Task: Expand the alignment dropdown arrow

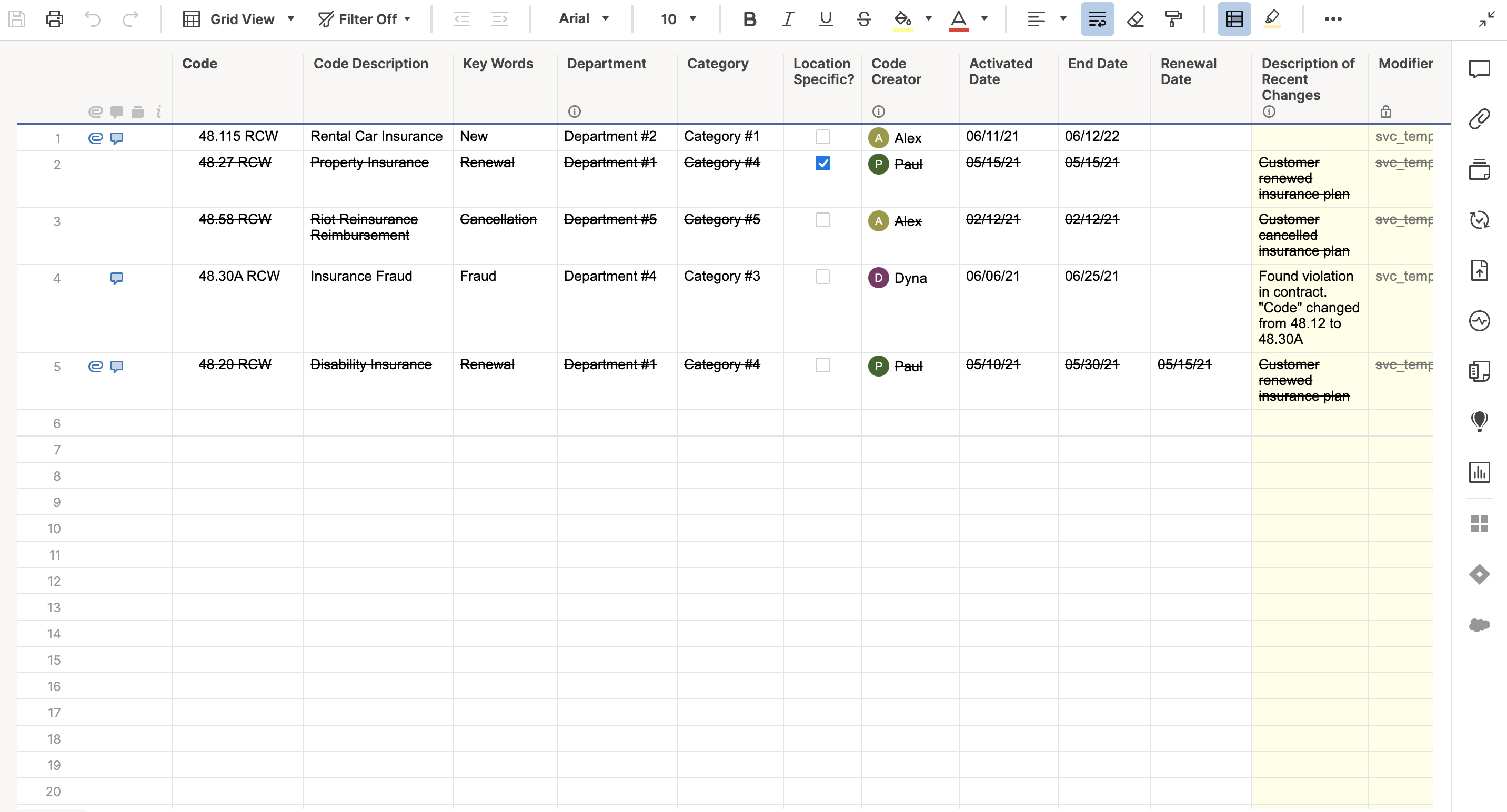Action: [x=1063, y=19]
